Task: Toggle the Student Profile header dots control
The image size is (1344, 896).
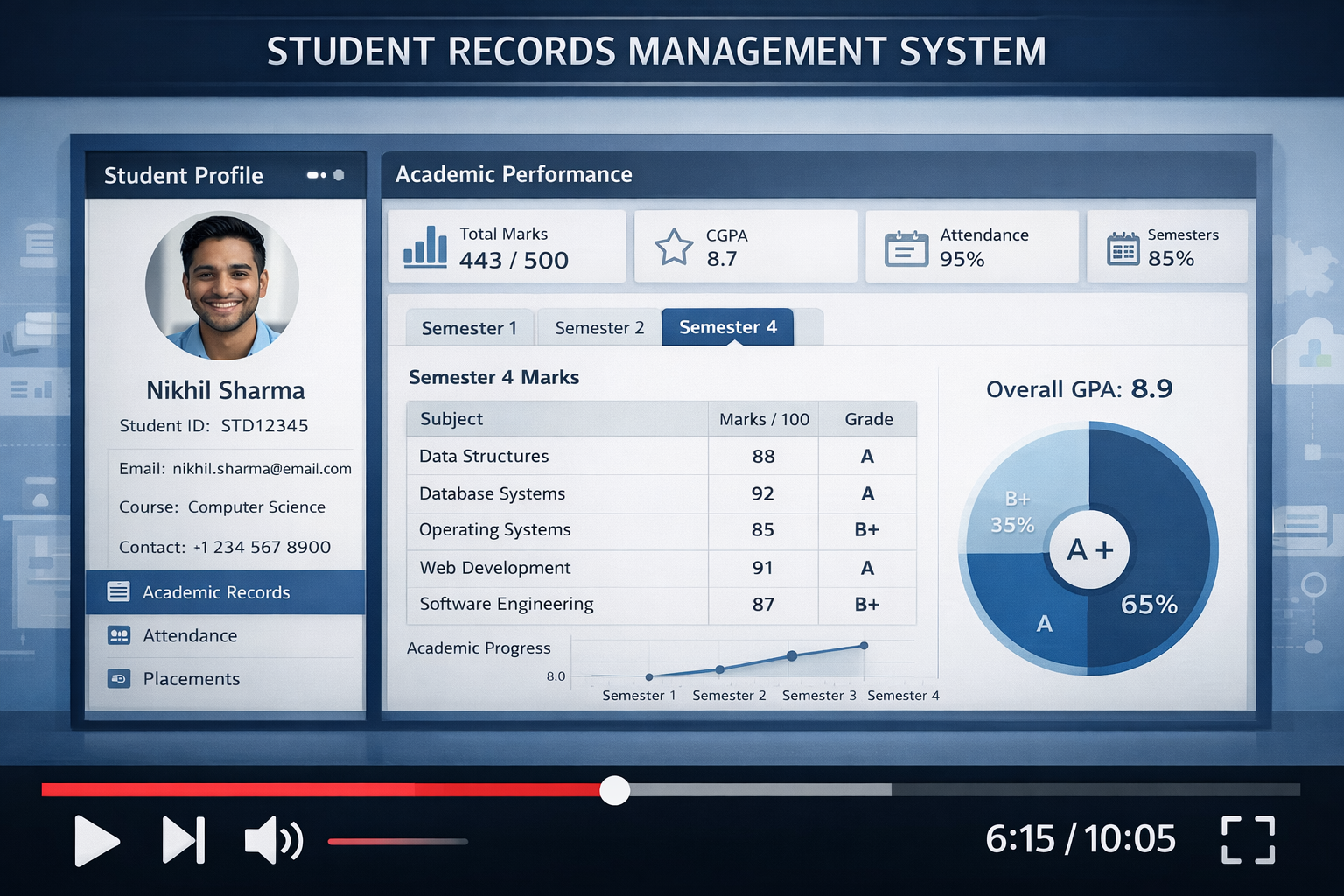Action: tap(325, 175)
